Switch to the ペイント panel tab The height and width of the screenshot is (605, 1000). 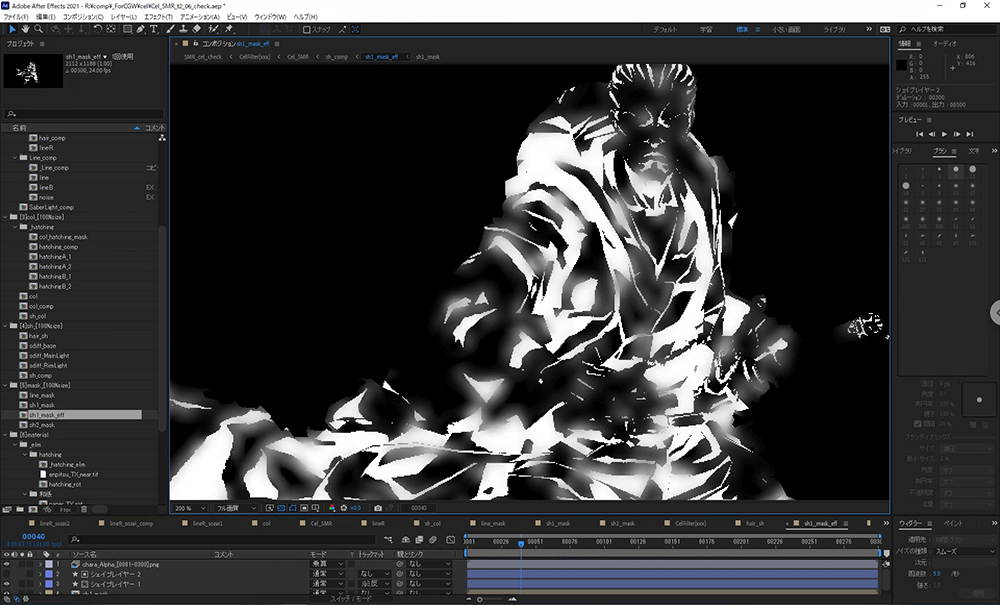953,523
